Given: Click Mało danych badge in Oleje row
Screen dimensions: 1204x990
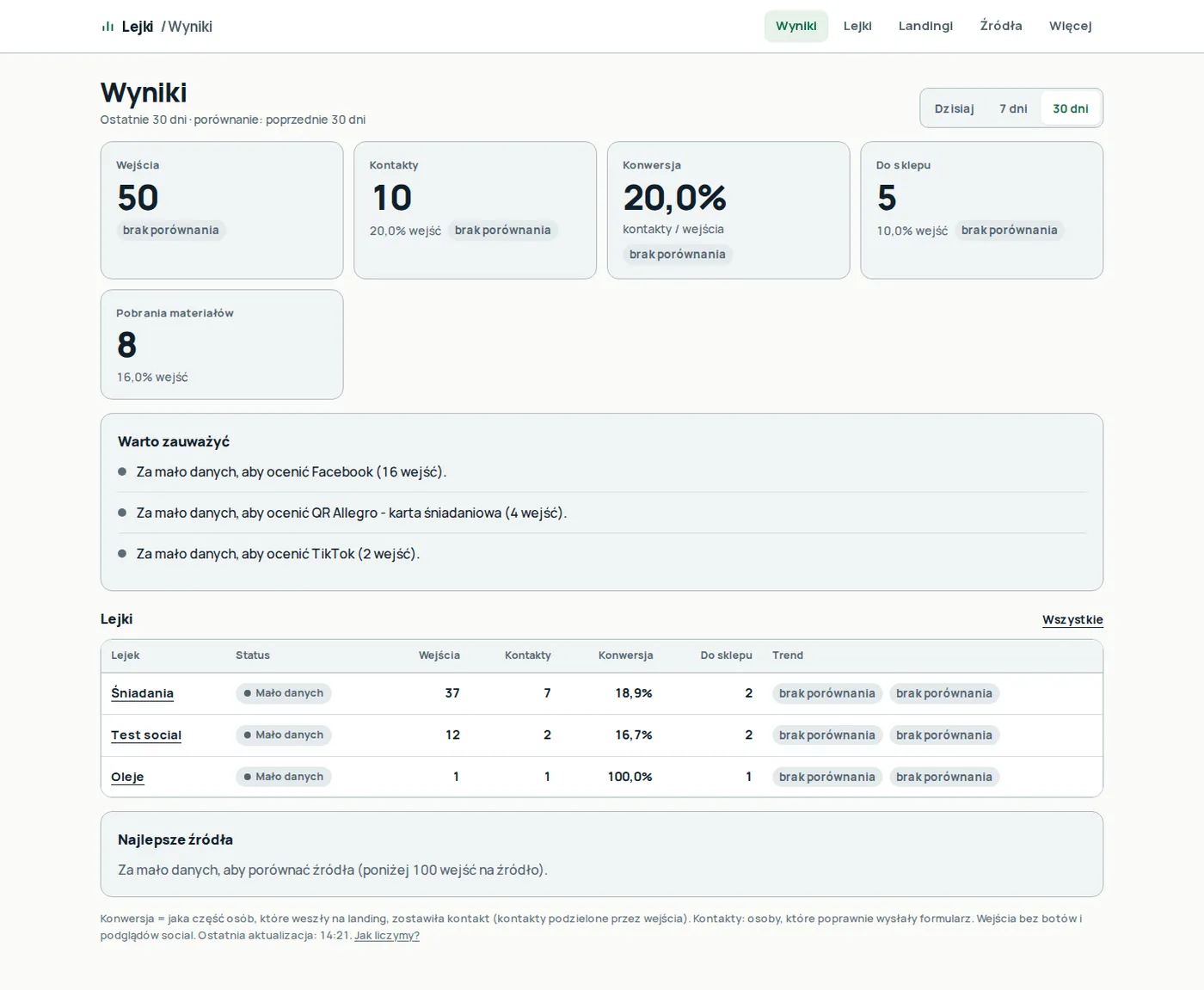Looking at the screenshot, I should [x=284, y=777].
